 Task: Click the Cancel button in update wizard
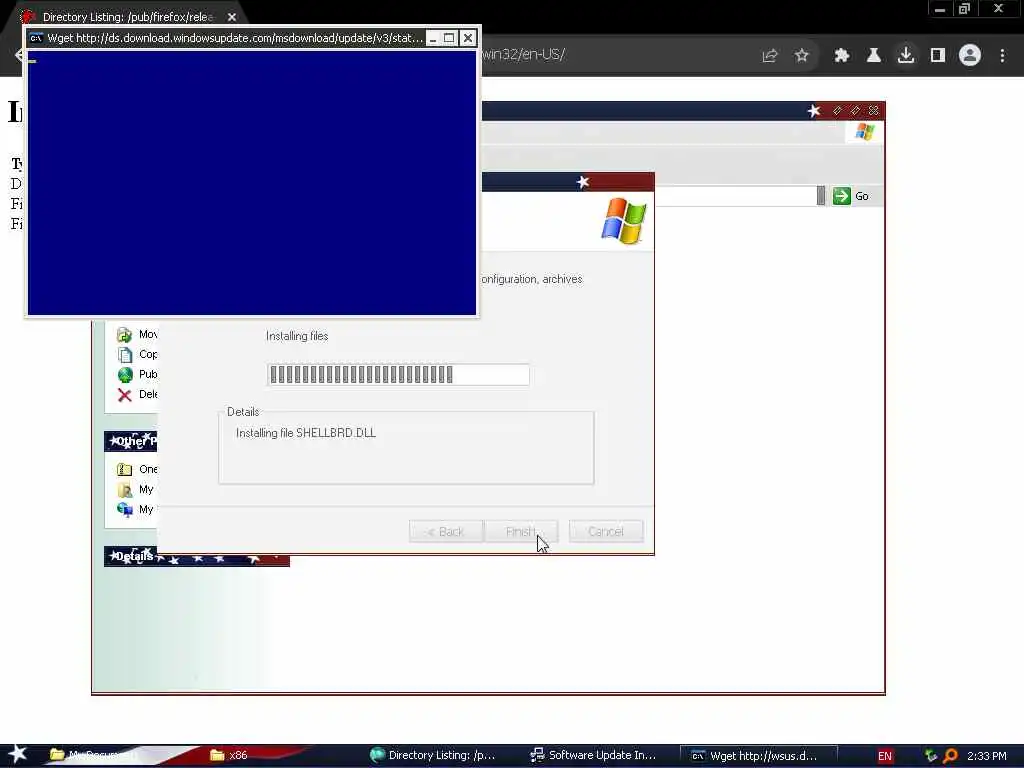click(x=606, y=532)
